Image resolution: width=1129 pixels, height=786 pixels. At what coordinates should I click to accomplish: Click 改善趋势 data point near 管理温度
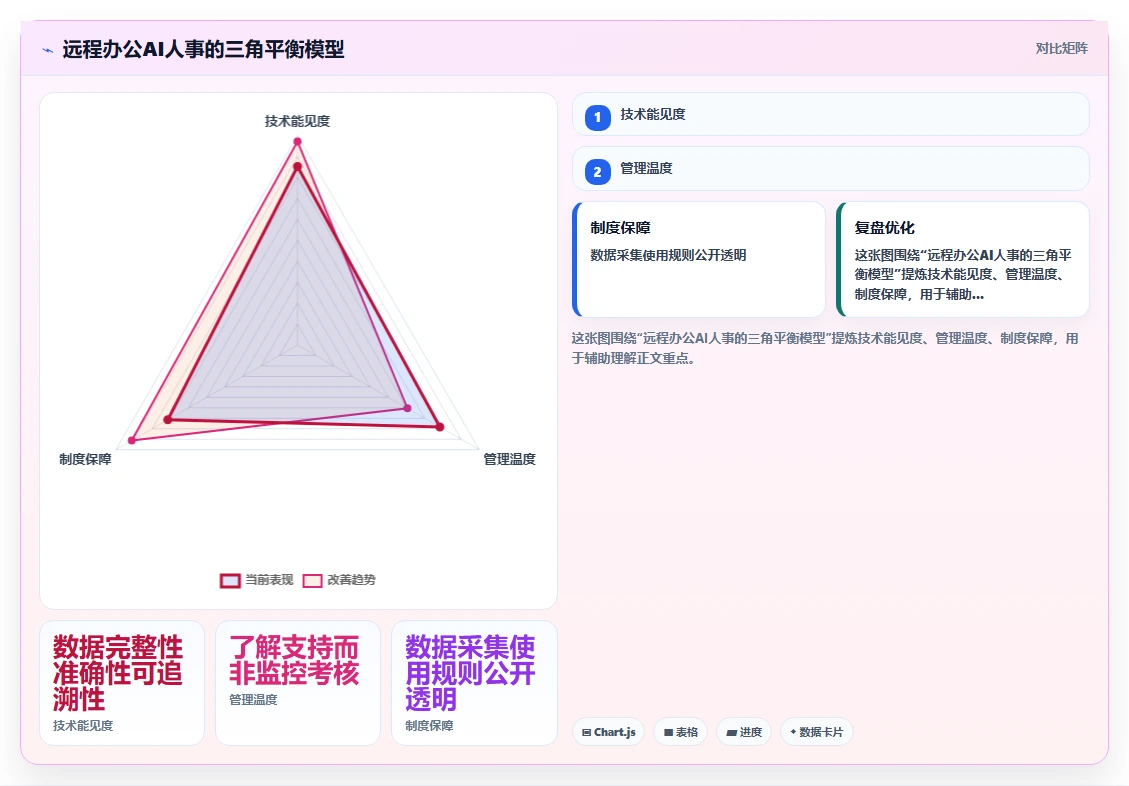point(408,408)
